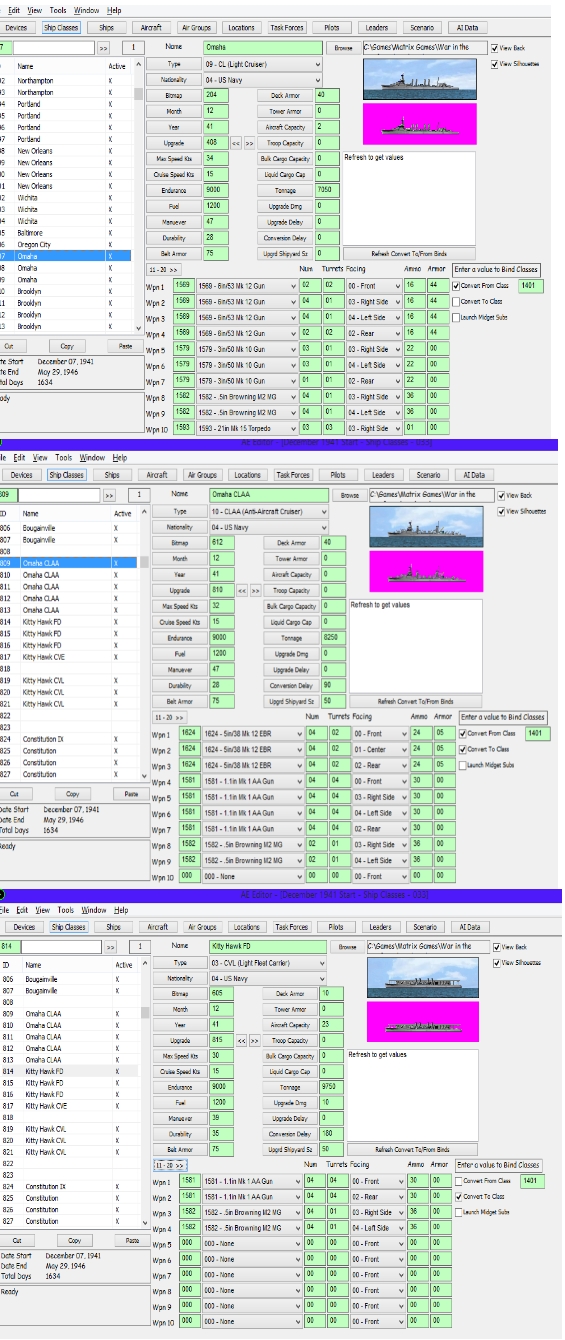This screenshot has width=565, height=1340.
Task: Click the Upgrade field showing 408
Action: (215, 143)
